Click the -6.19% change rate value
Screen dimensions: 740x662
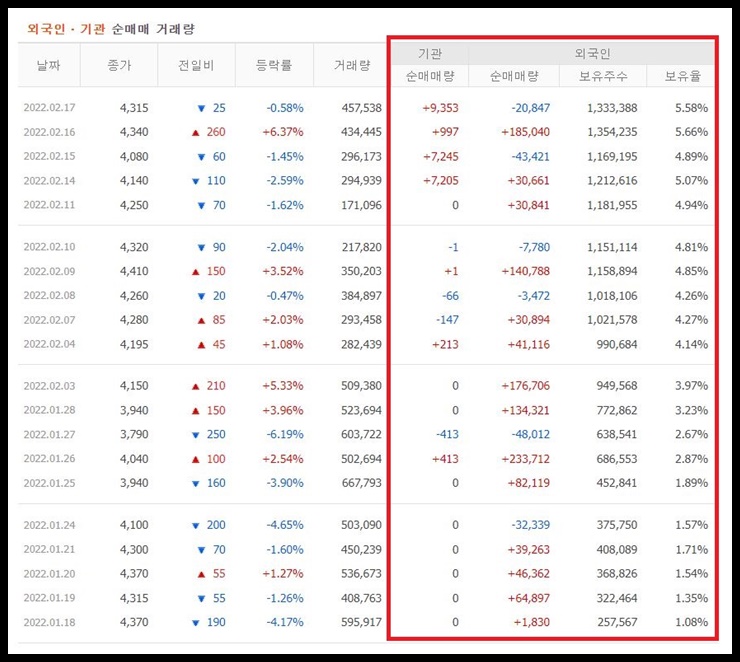point(285,435)
